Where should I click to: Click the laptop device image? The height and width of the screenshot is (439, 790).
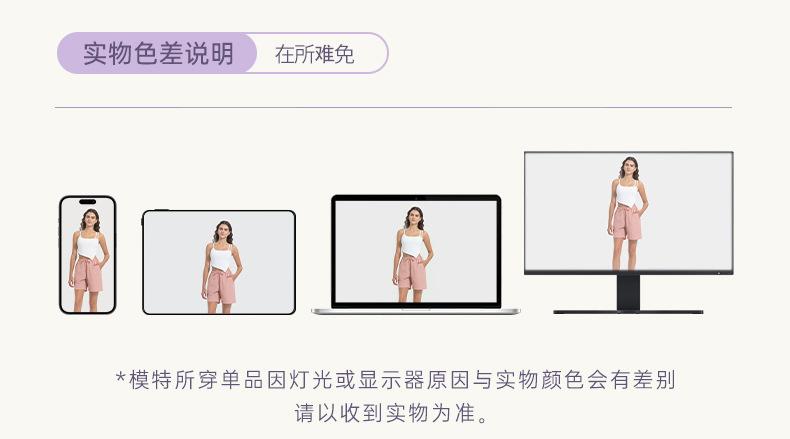pos(416,255)
